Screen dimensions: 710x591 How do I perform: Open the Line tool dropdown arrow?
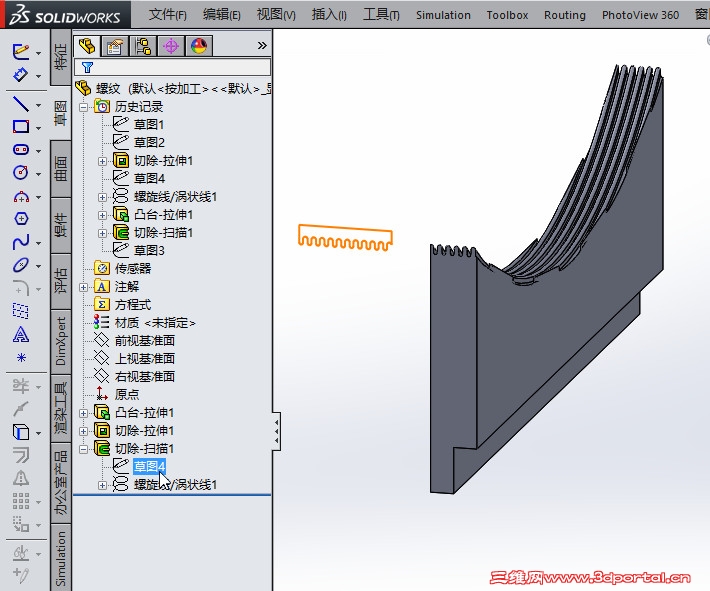coord(38,105)
